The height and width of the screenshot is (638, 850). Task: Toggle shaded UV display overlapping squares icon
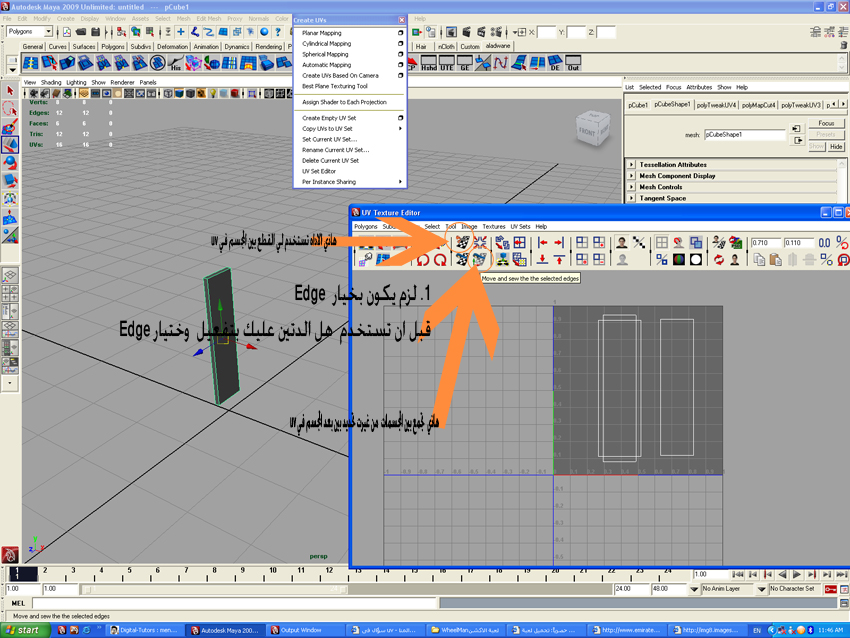coord(696,242)
